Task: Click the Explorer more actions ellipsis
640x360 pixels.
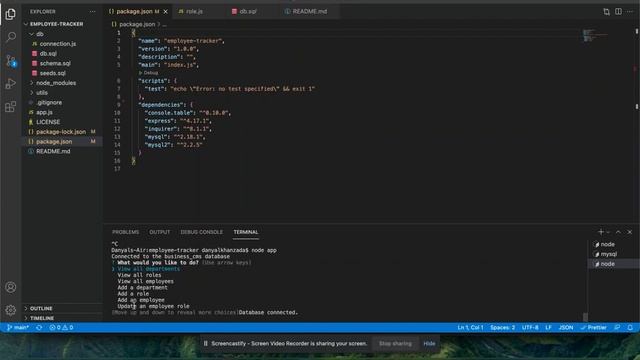Action: (x=93, y=11)
